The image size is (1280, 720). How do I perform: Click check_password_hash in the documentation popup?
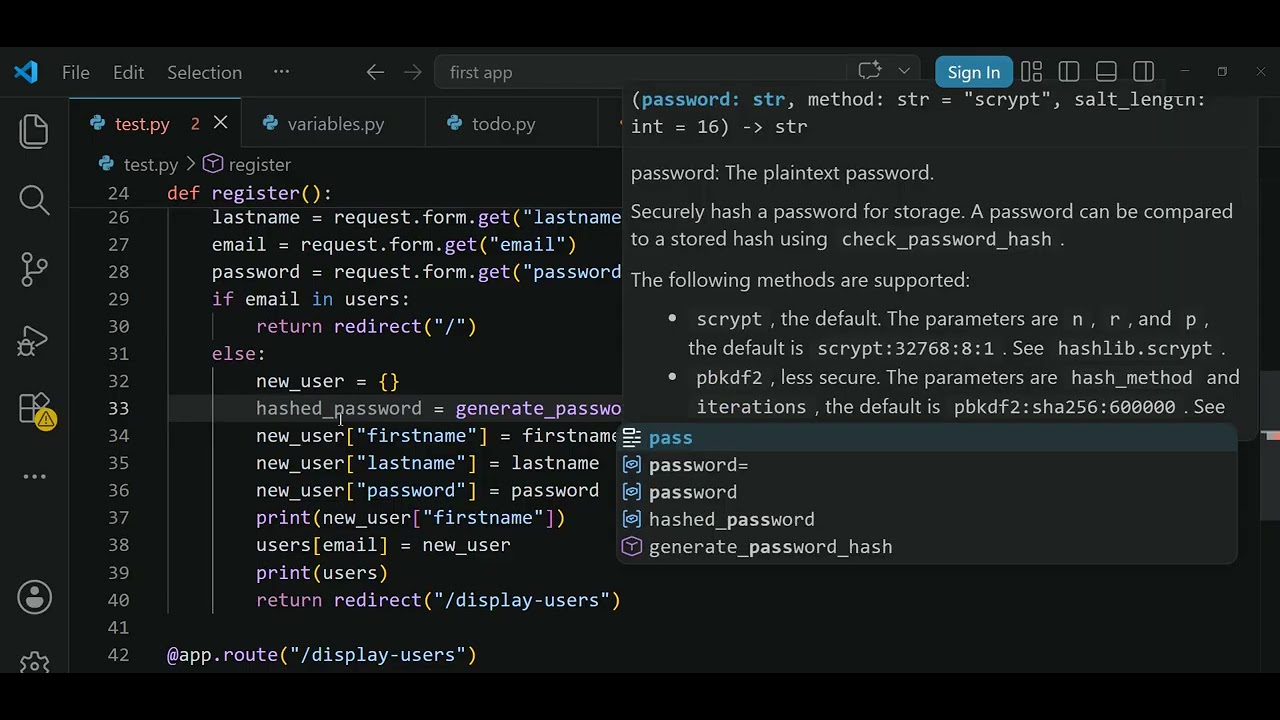pyautogui.click(x=946, y=239)
